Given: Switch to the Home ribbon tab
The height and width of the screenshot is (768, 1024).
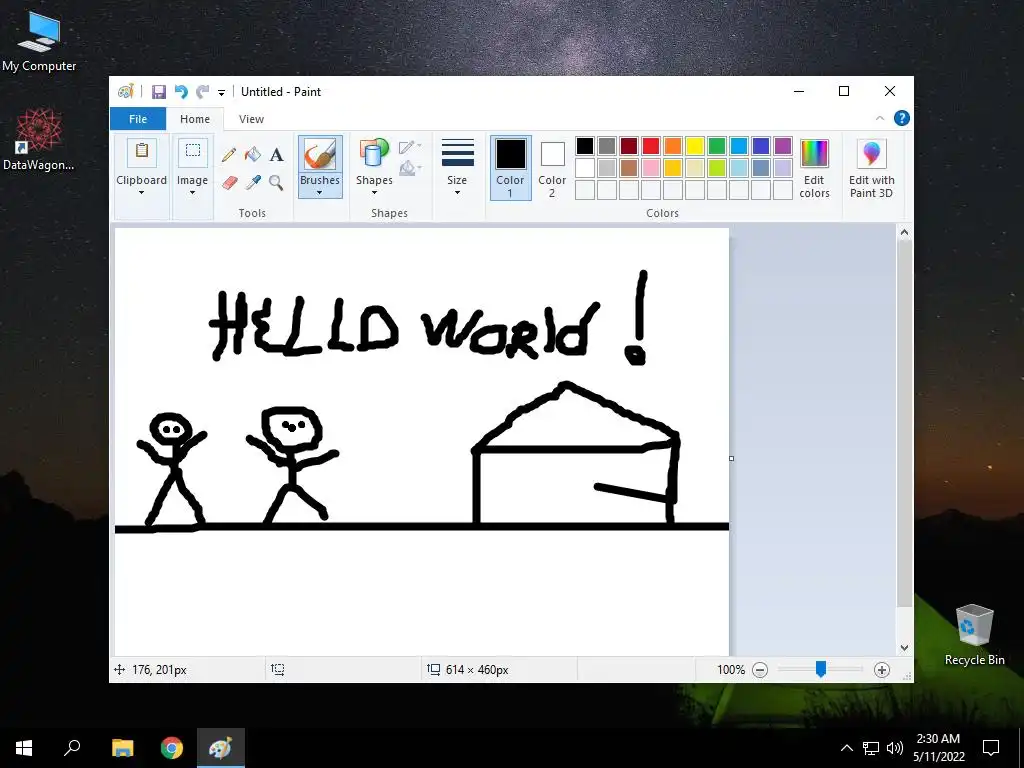Looking at the screenshot, I should tap(195, 119).
